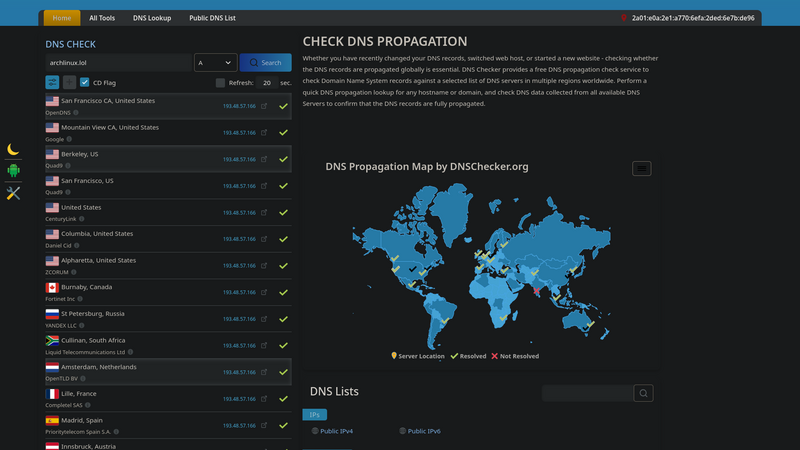Open the map hamburger menu icon
Image resolution: width=800 pixels, height=450 pixels.
pyautogui.click(x=641, y=168)
